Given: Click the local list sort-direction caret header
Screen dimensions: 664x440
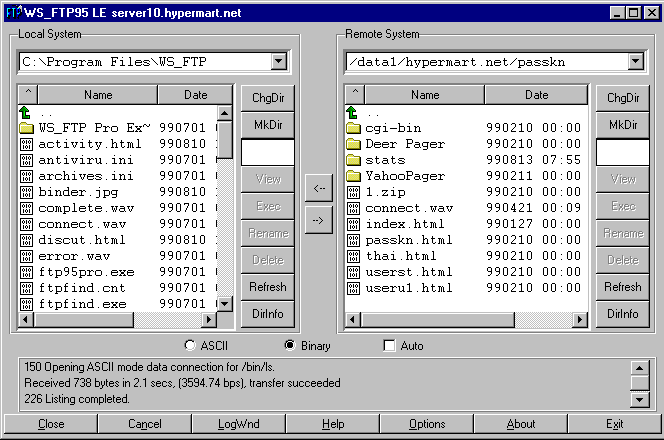Looking at the screenshot, I should (x=28, y=94).
